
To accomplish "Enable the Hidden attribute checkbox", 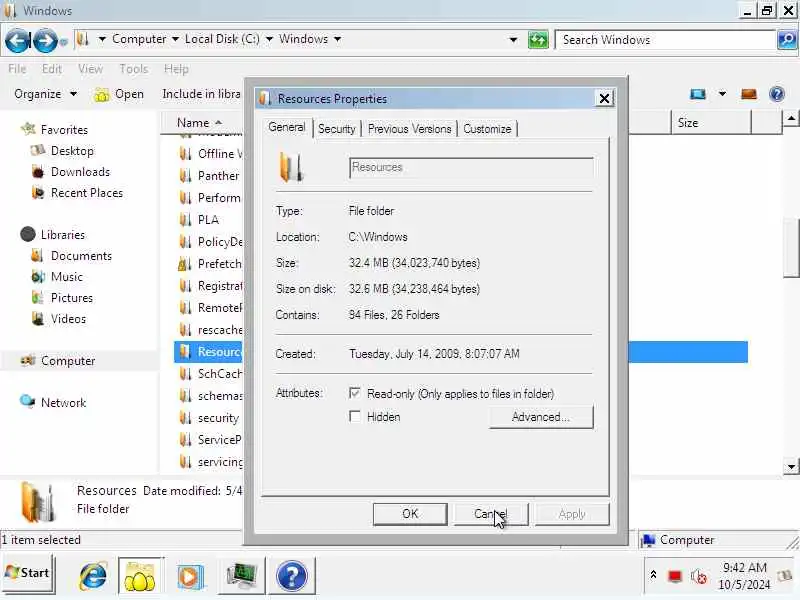I will (x=355, y=416).
